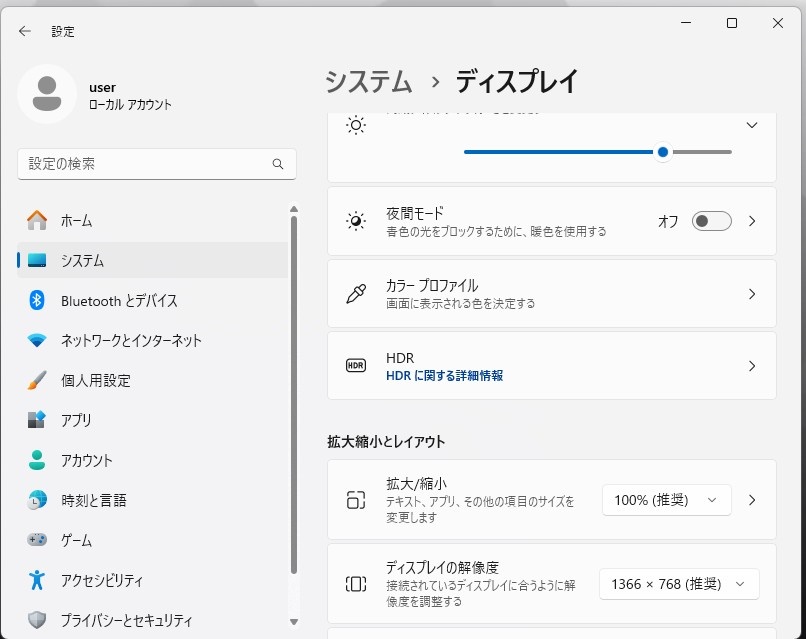Image resolution: width=806 pixels, height=639 pixels.
Task: Select システム in the sidebar
Action: click(153, 260)
